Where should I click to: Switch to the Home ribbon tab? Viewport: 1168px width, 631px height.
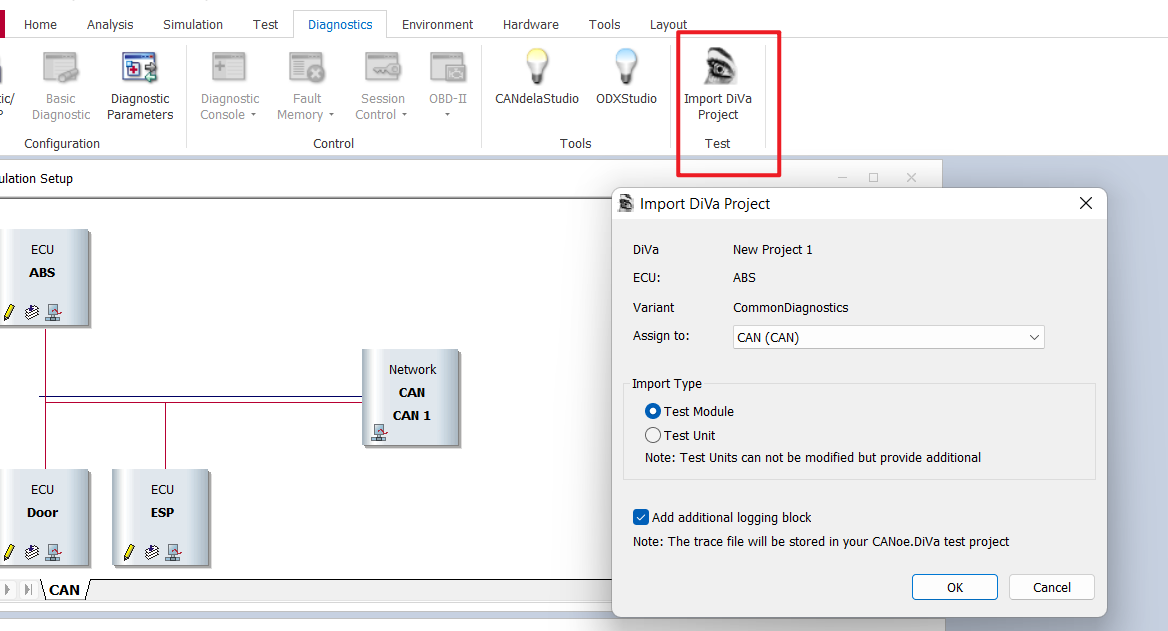[x=40, y=25]
